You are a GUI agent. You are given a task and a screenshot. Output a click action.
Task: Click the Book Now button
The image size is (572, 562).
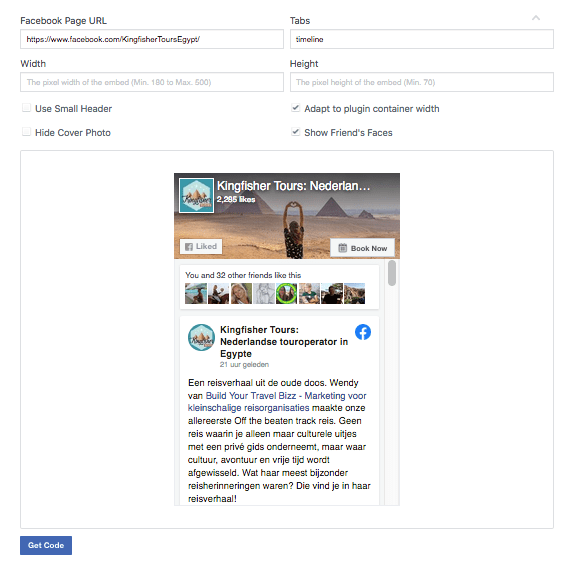pyautogui.click(x=362, y=248)
